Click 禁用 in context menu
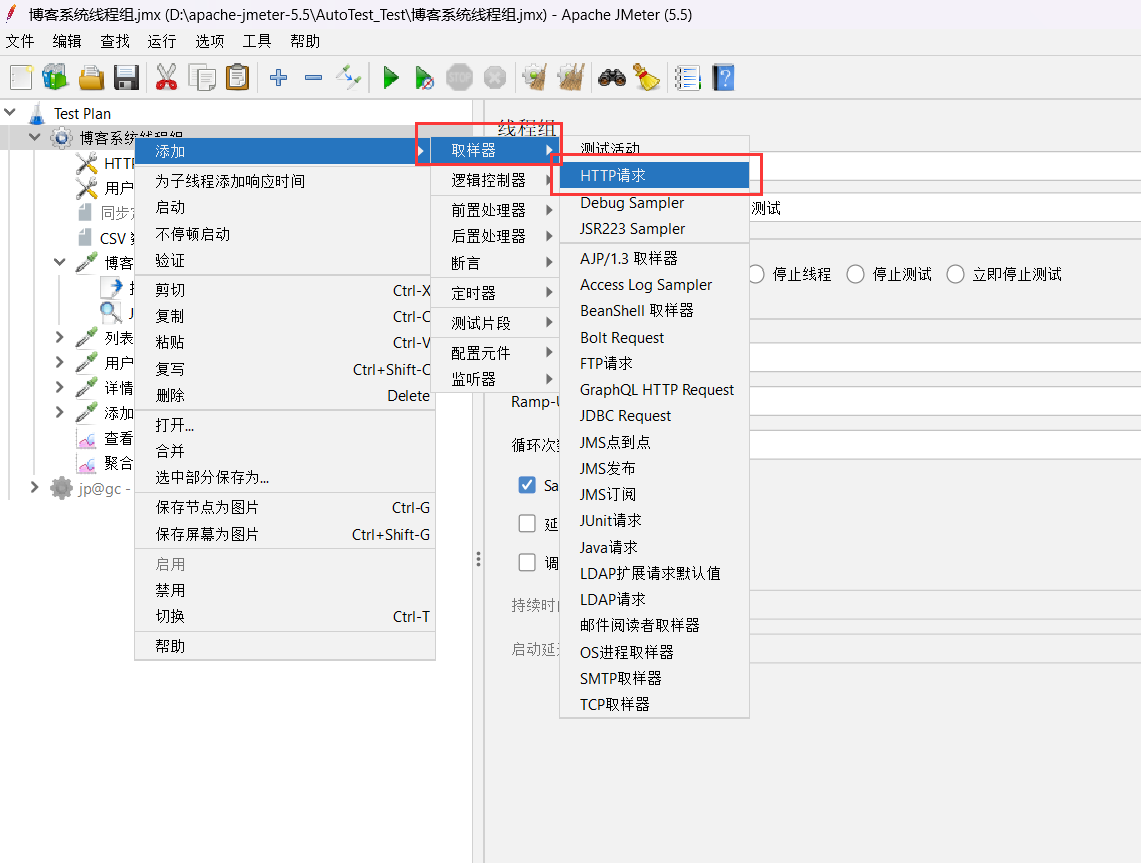Image resolution: width=1141 pixels, height=863 pixels. (285, 590)
